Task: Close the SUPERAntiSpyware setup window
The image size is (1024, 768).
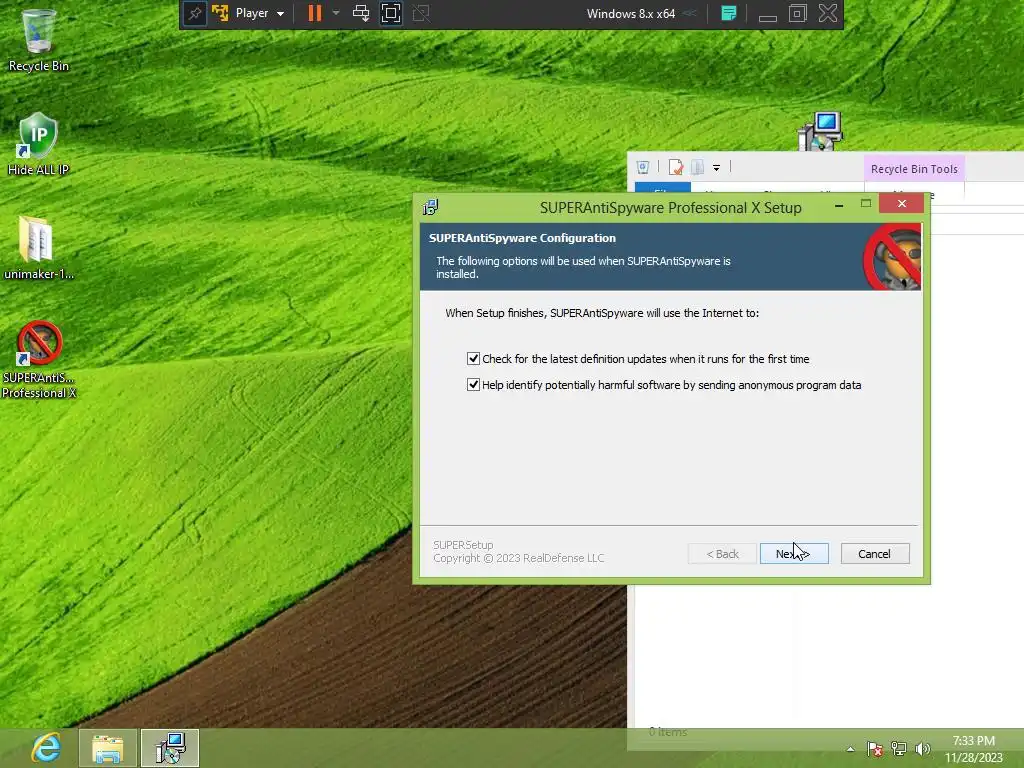Action: [901, 204]
